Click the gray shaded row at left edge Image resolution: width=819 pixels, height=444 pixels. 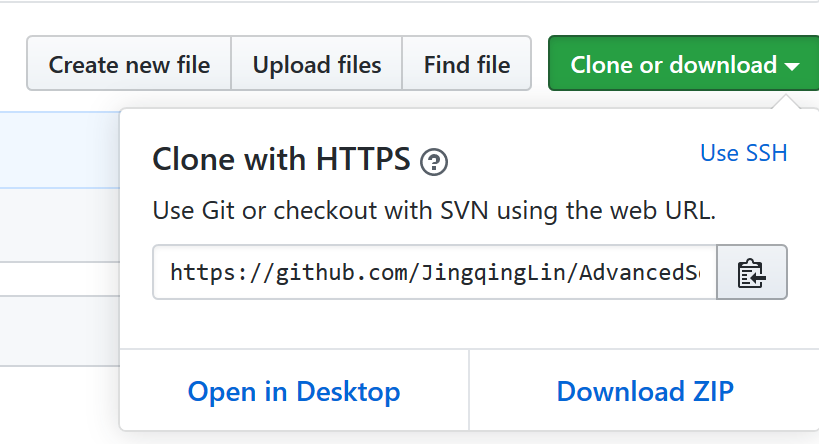click(60, 331)
